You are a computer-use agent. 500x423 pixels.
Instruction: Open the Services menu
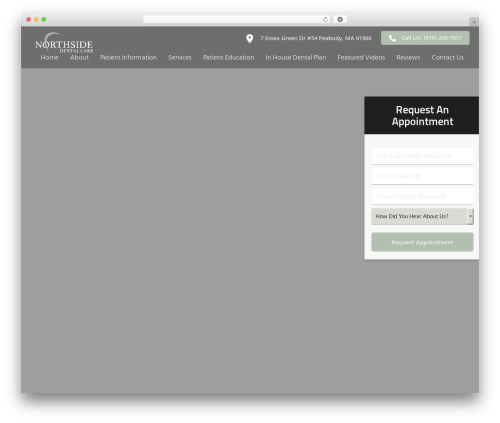click(180, 58)
